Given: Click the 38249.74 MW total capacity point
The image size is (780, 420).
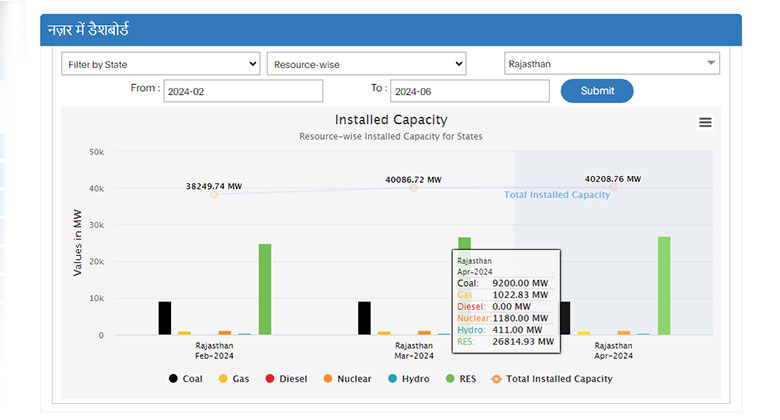Looking at the screenshot, I should 213,194.
